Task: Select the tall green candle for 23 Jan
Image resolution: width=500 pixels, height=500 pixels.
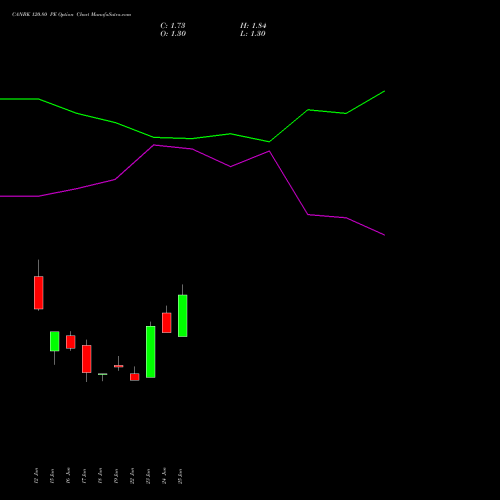Action: point(151,352)
